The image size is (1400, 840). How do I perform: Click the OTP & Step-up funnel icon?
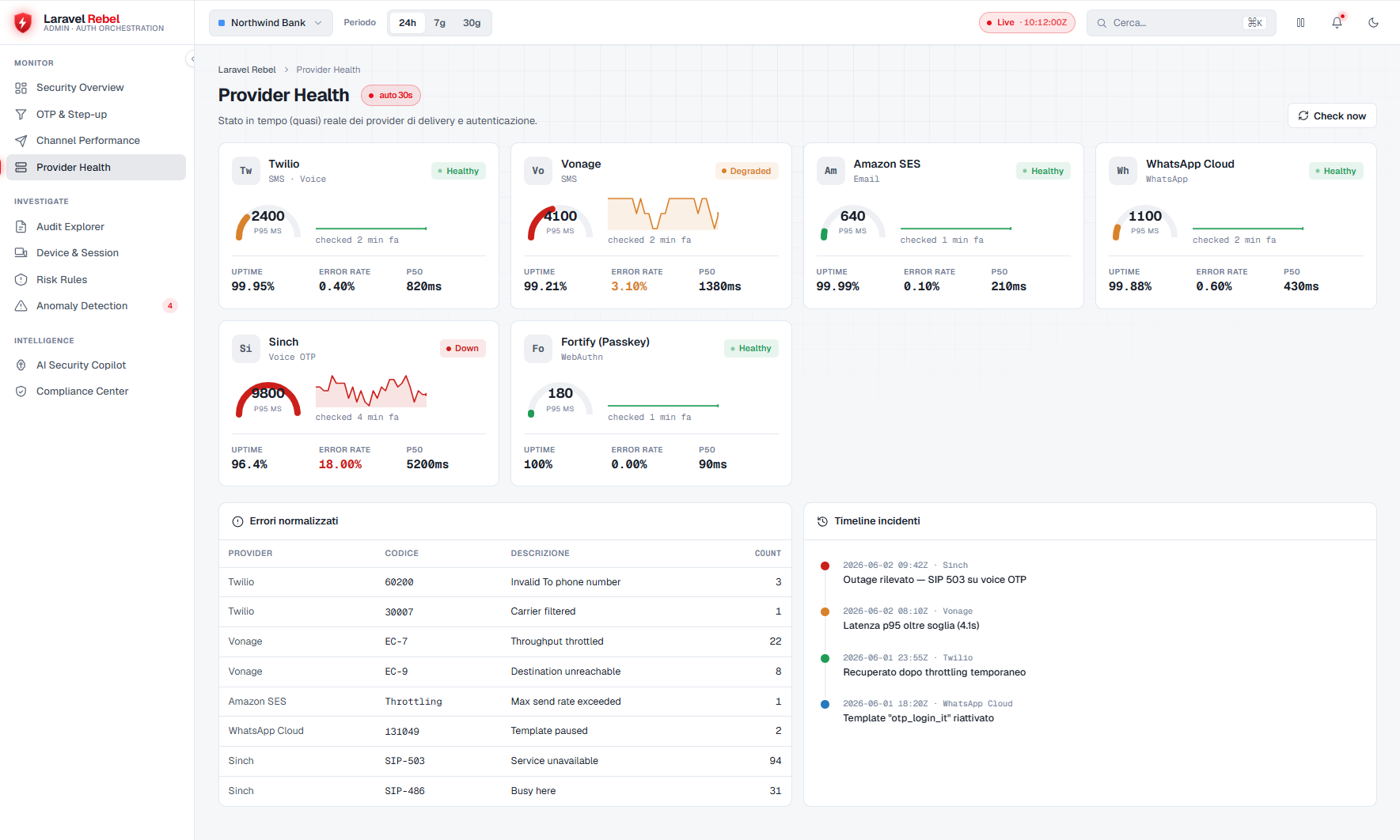click(x=21, y=115)
